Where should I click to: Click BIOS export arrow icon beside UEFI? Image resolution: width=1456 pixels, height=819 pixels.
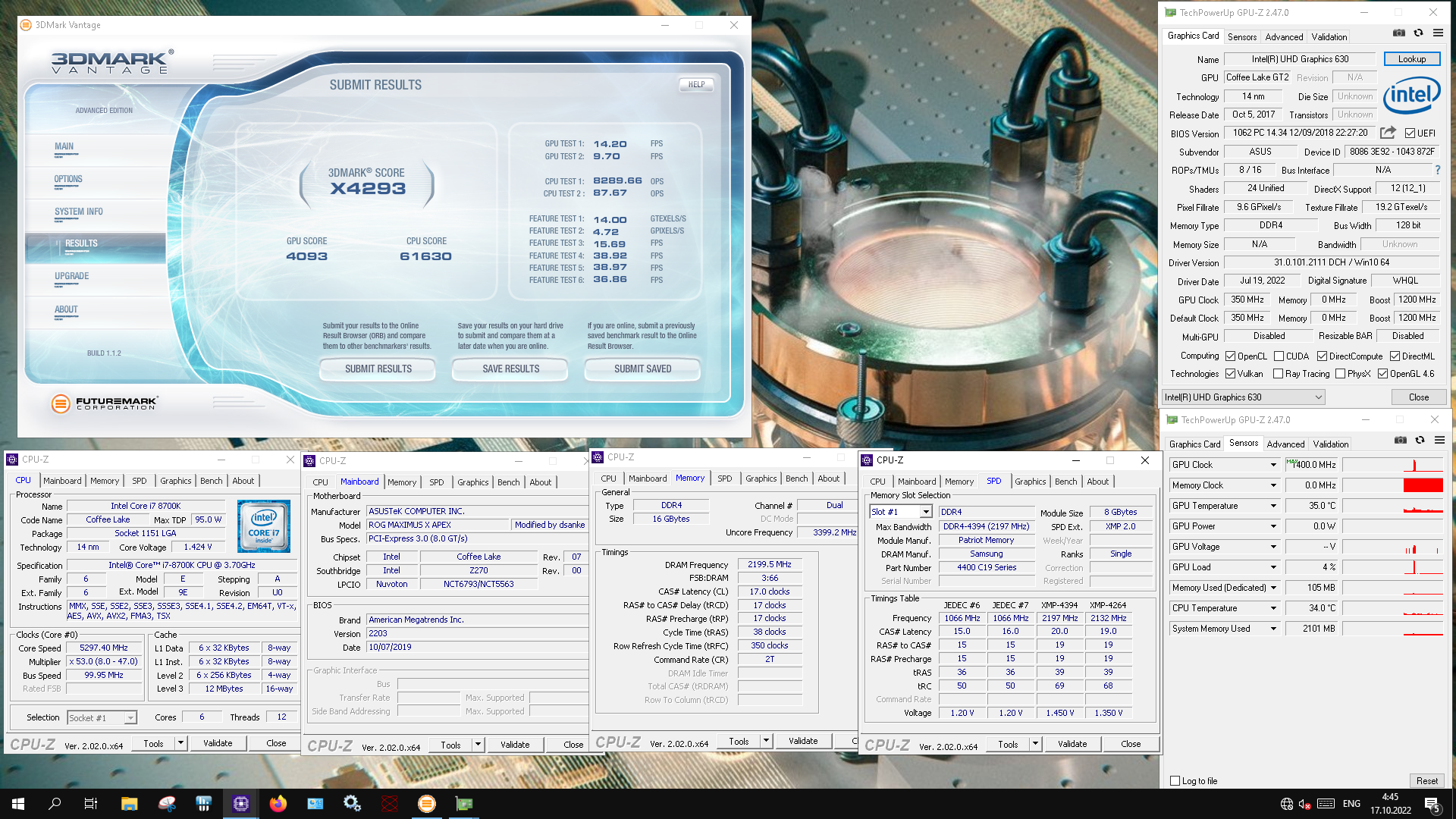coord(1388,133)
